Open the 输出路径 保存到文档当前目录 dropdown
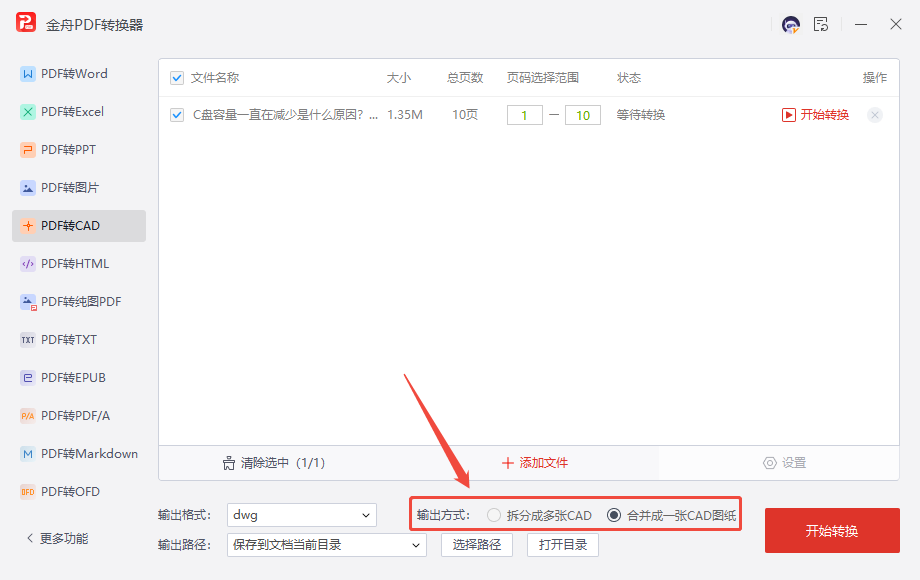 click(x=327, y=545)
